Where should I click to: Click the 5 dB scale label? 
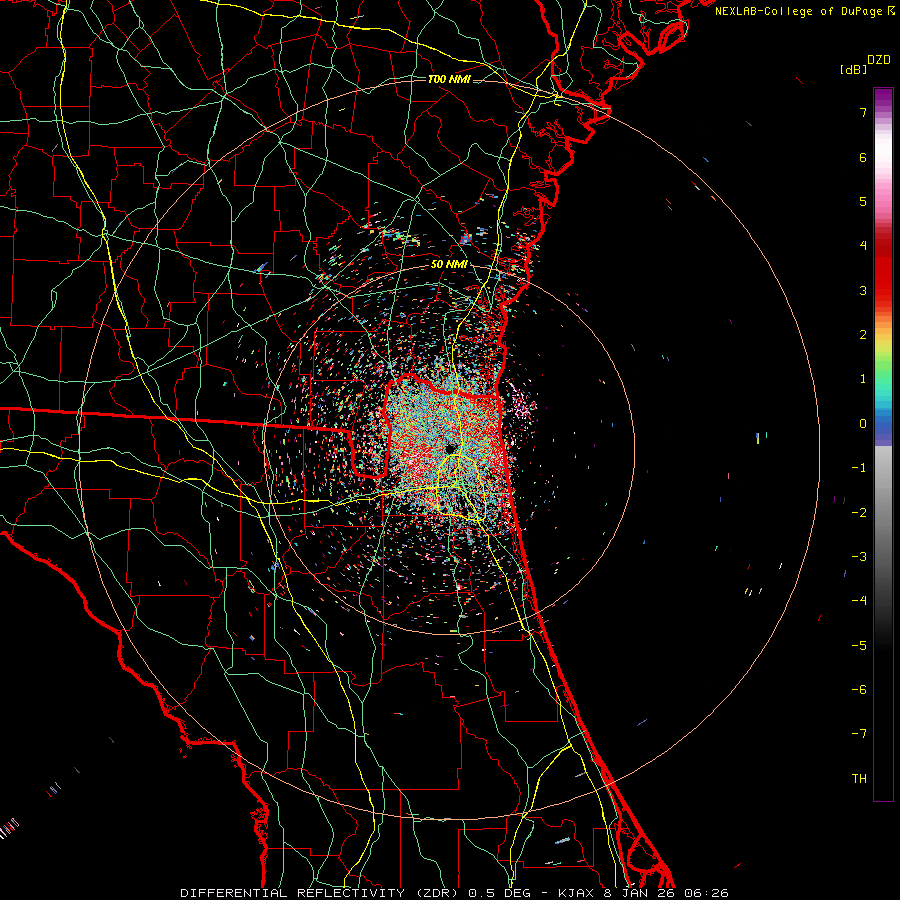tap(863, 201)
